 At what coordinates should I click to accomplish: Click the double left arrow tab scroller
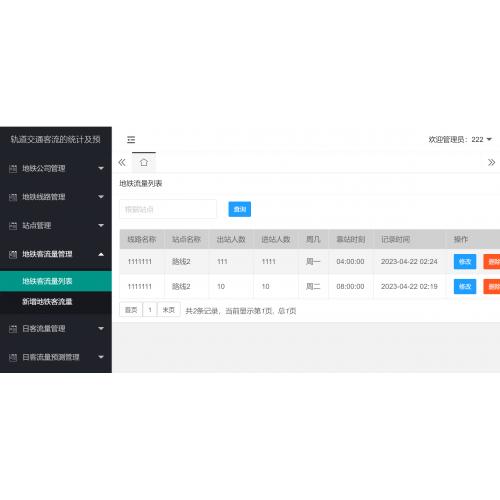pyautogui.click(x=122, y=162)
